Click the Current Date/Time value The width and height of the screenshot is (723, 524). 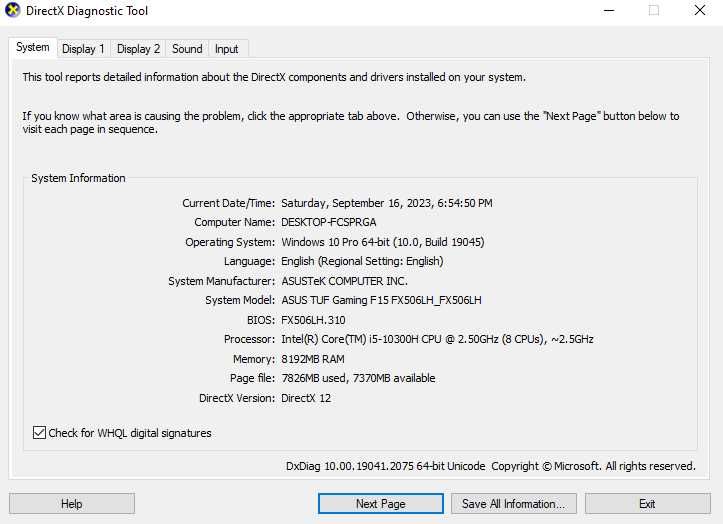[x=386, y=203]
